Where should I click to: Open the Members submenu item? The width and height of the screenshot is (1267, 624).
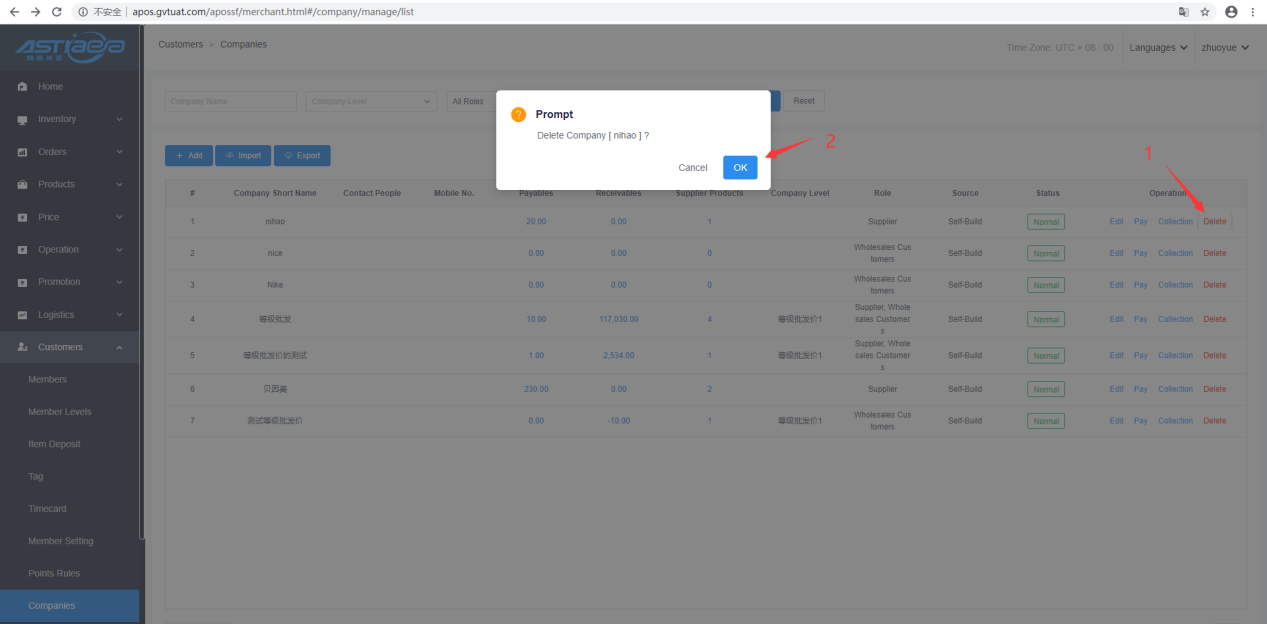(x=48, y=379)
